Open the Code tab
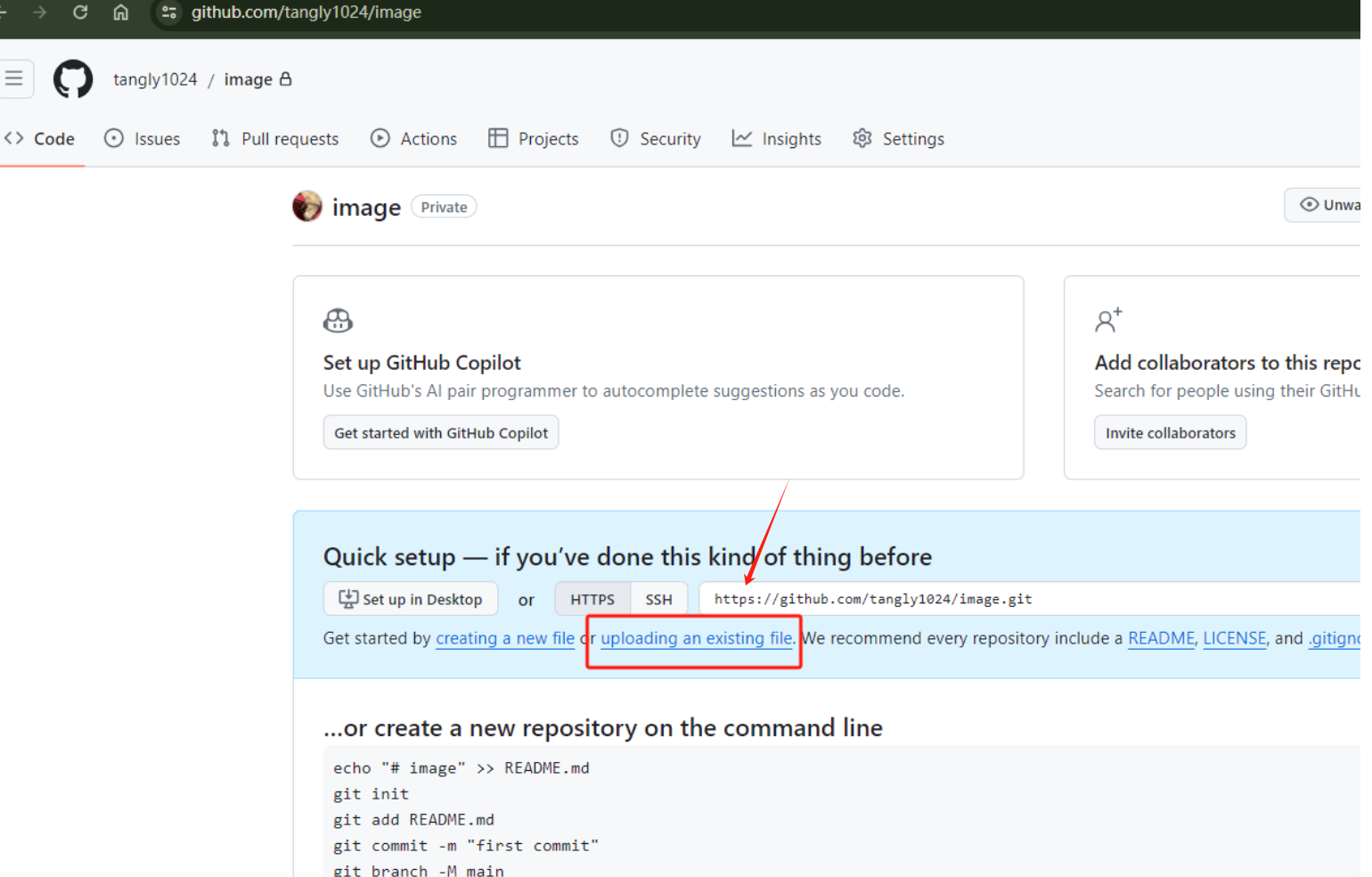The image size is (1372, 877). click(x=41, y=139)
